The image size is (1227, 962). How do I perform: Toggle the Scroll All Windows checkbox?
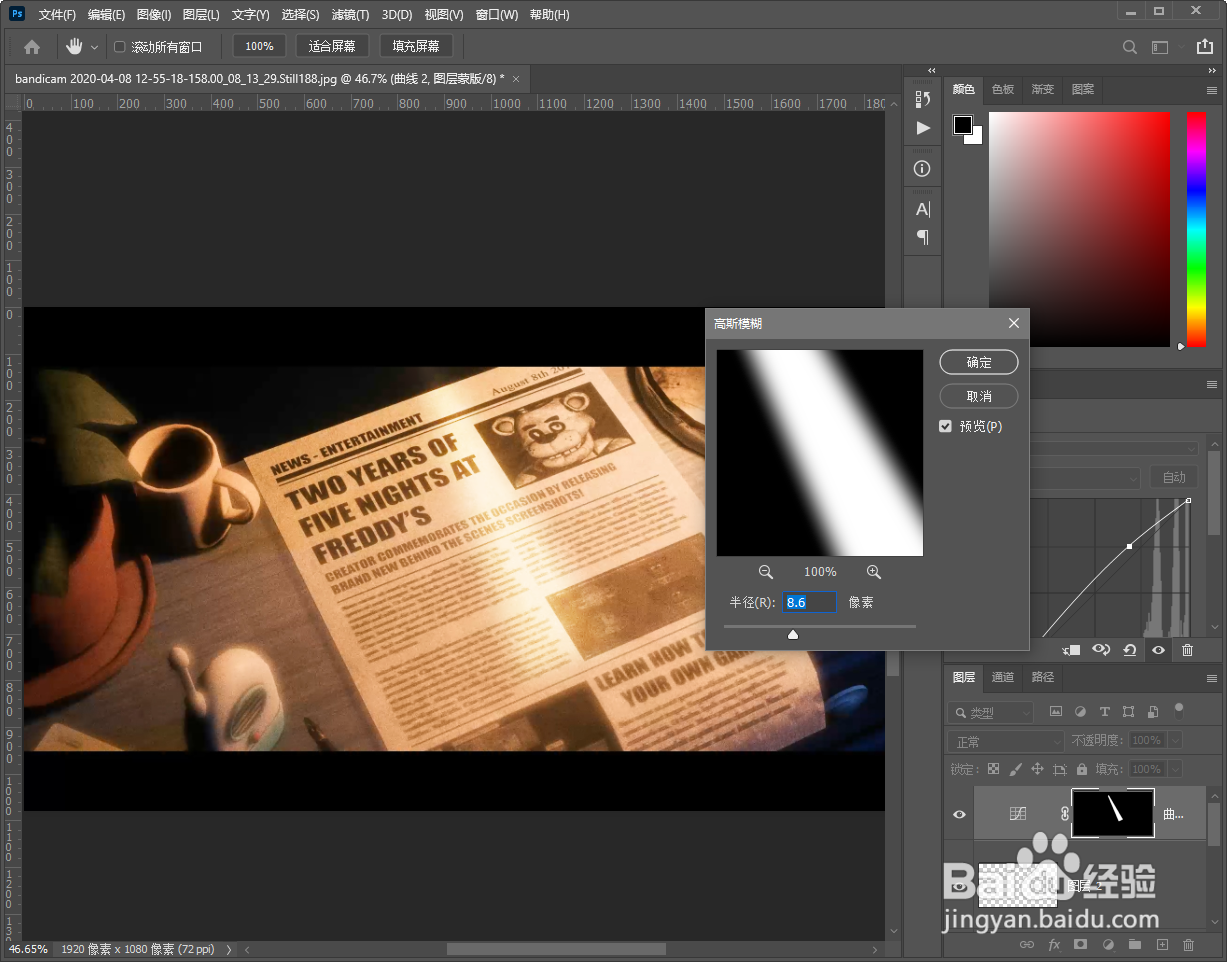[x=120, y=47]
